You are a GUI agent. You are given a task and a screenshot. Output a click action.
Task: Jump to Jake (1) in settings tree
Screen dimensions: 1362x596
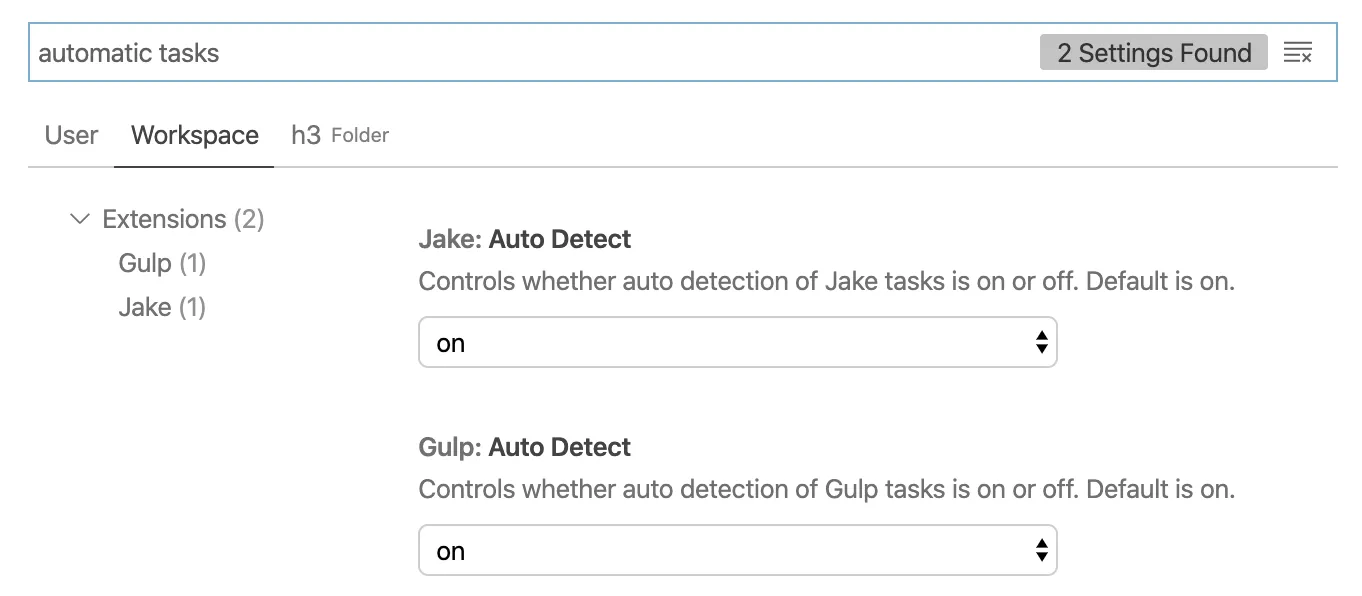[x=162, y=307]
